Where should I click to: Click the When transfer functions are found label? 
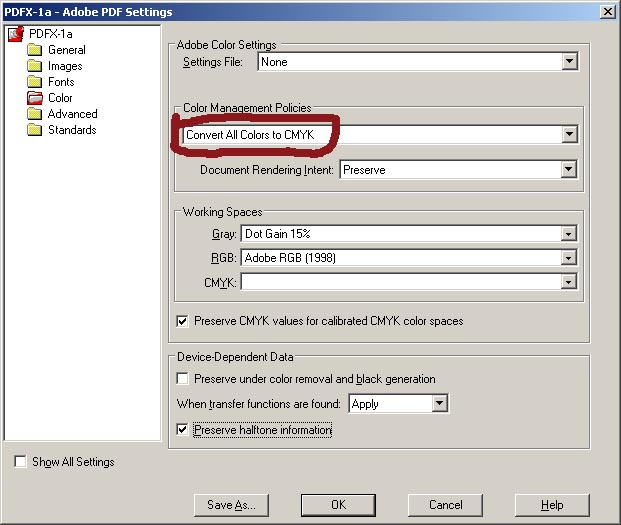[x=259, y=404]
